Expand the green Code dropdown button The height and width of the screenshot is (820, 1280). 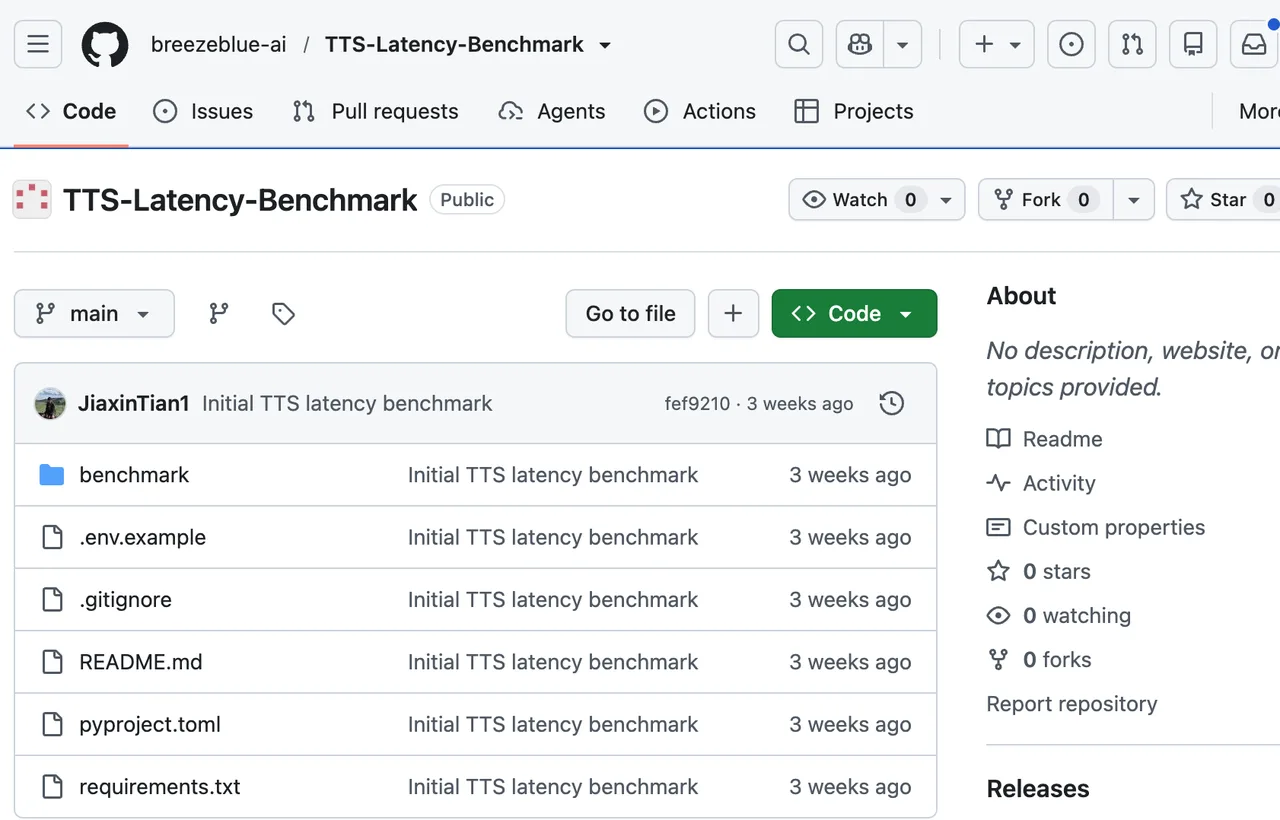tap(854, 314)
